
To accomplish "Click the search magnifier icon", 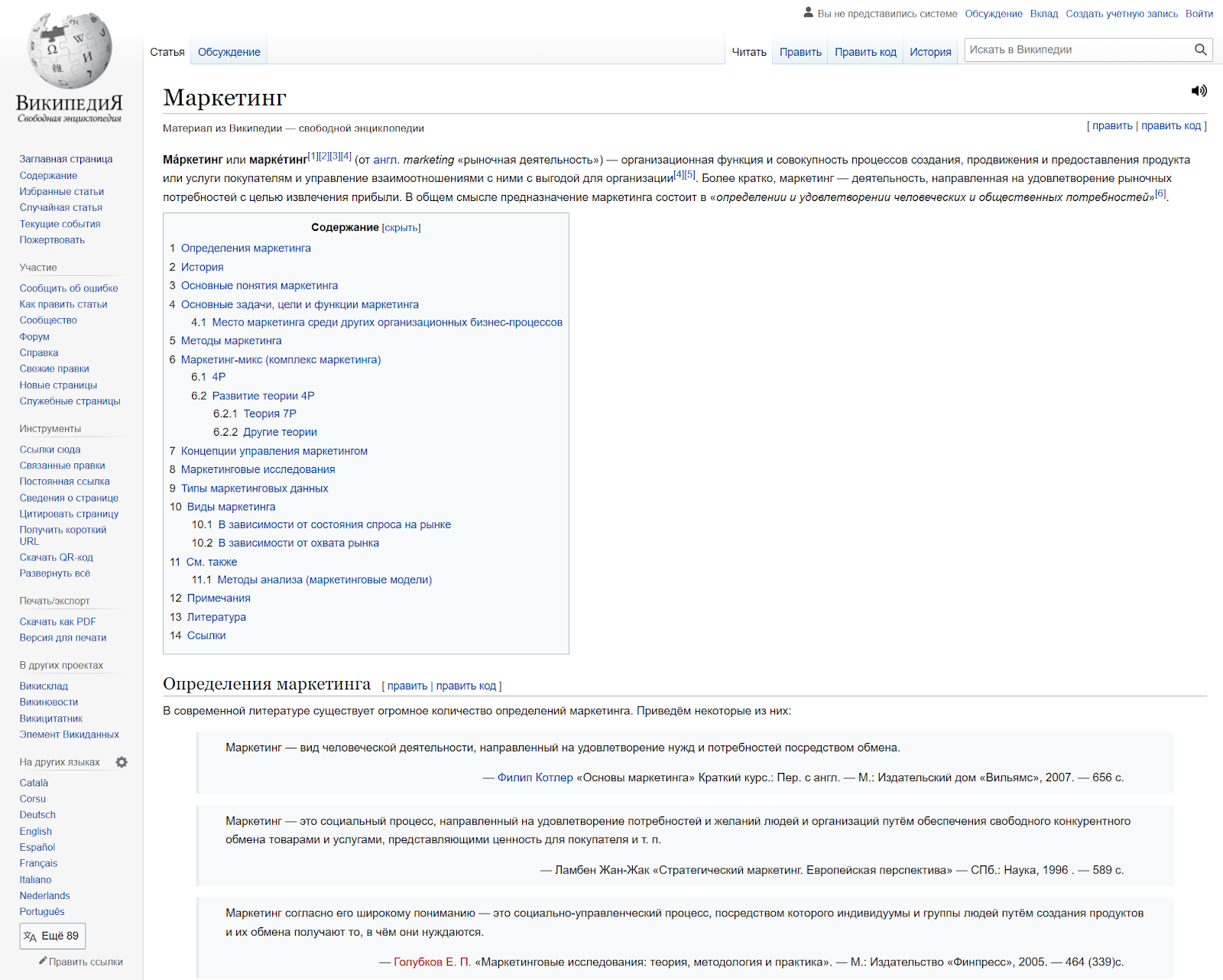I will (1201, 50).
